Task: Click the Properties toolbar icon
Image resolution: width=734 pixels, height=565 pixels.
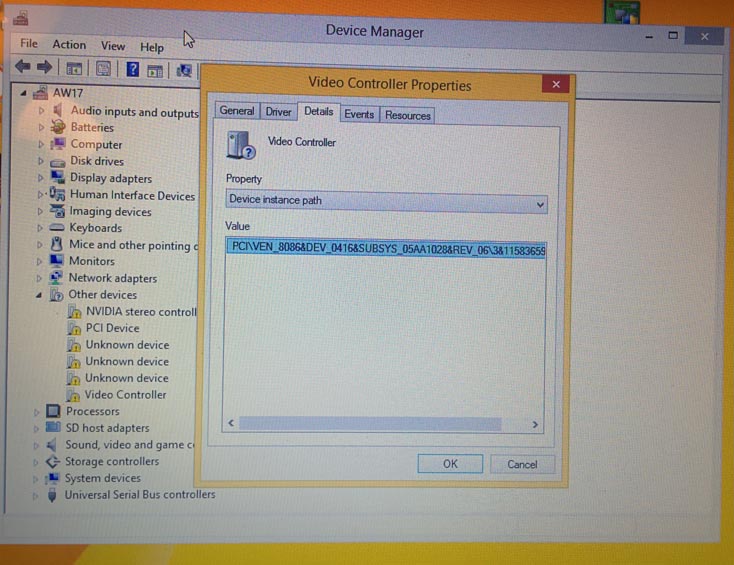Action: pyautogui.click(x=103, y=69)
